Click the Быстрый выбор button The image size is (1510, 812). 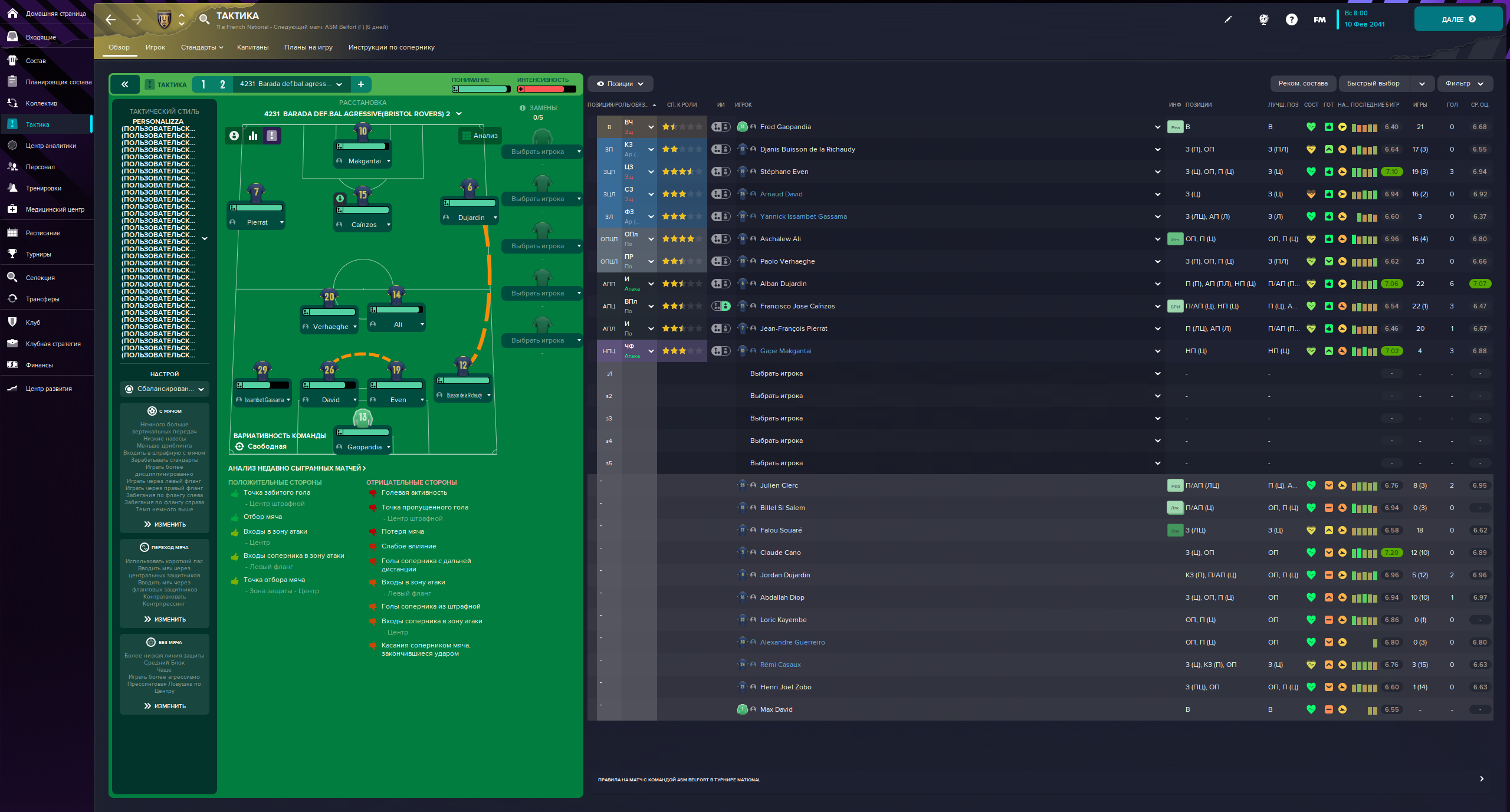(x=1374, y=84)
